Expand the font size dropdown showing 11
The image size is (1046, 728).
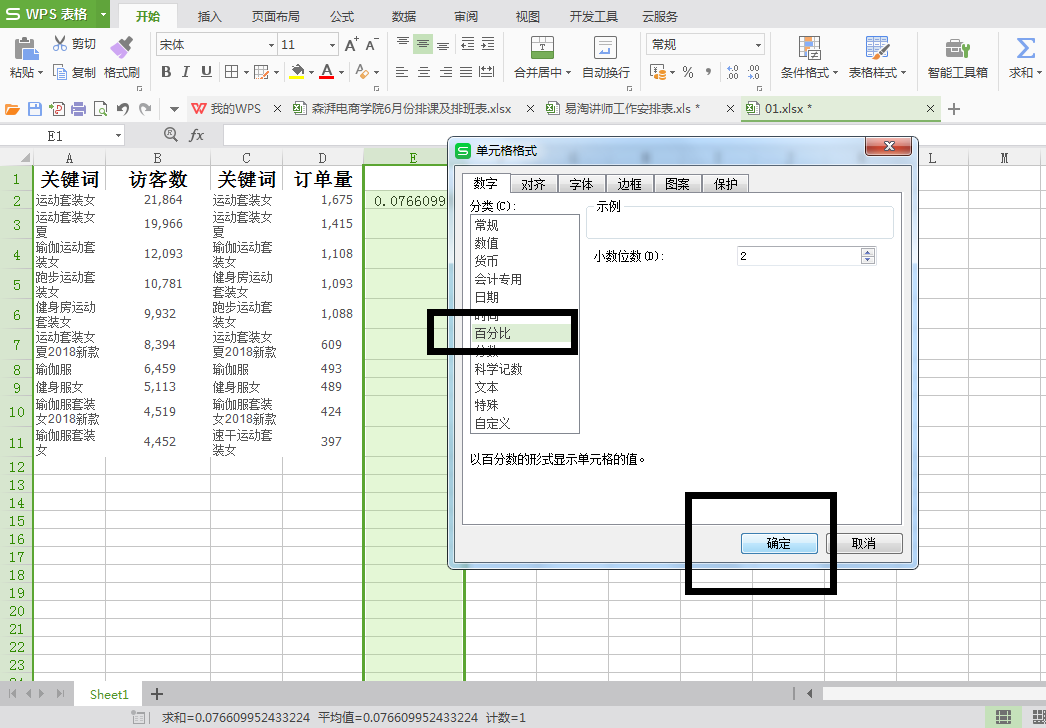[332, 45]
